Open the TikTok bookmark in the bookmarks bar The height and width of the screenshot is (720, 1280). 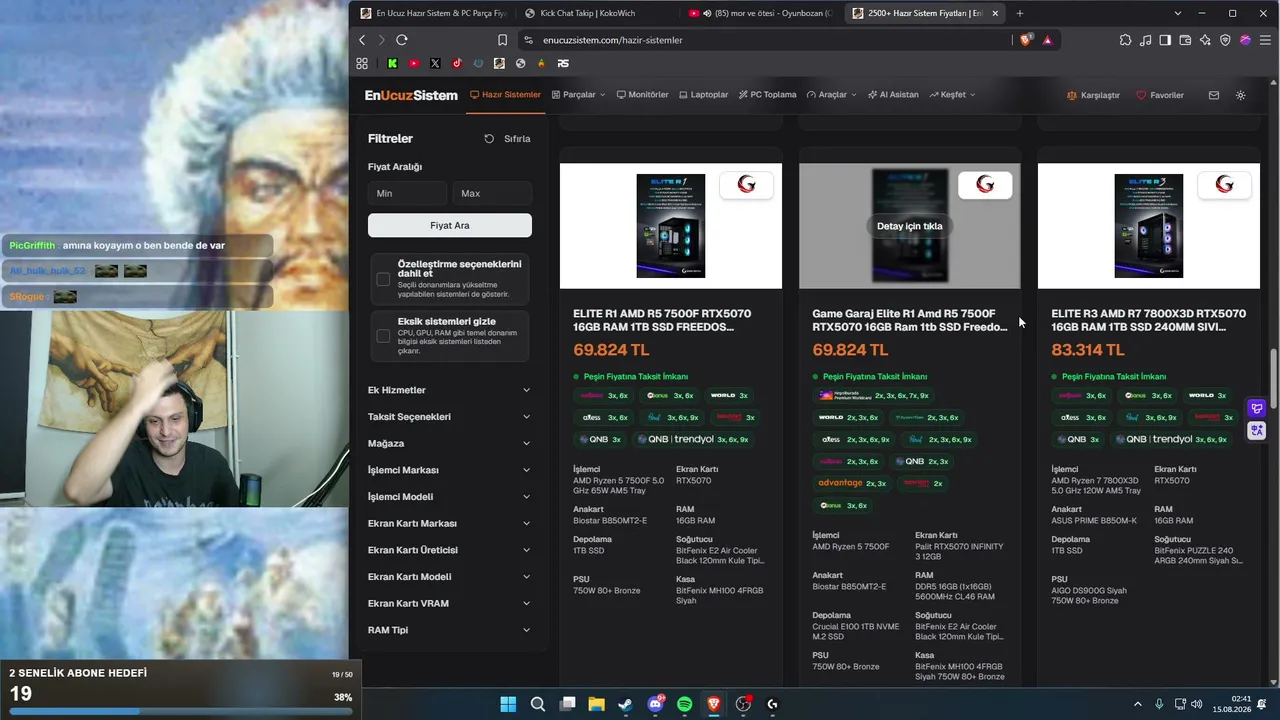[x=457, y=63]
